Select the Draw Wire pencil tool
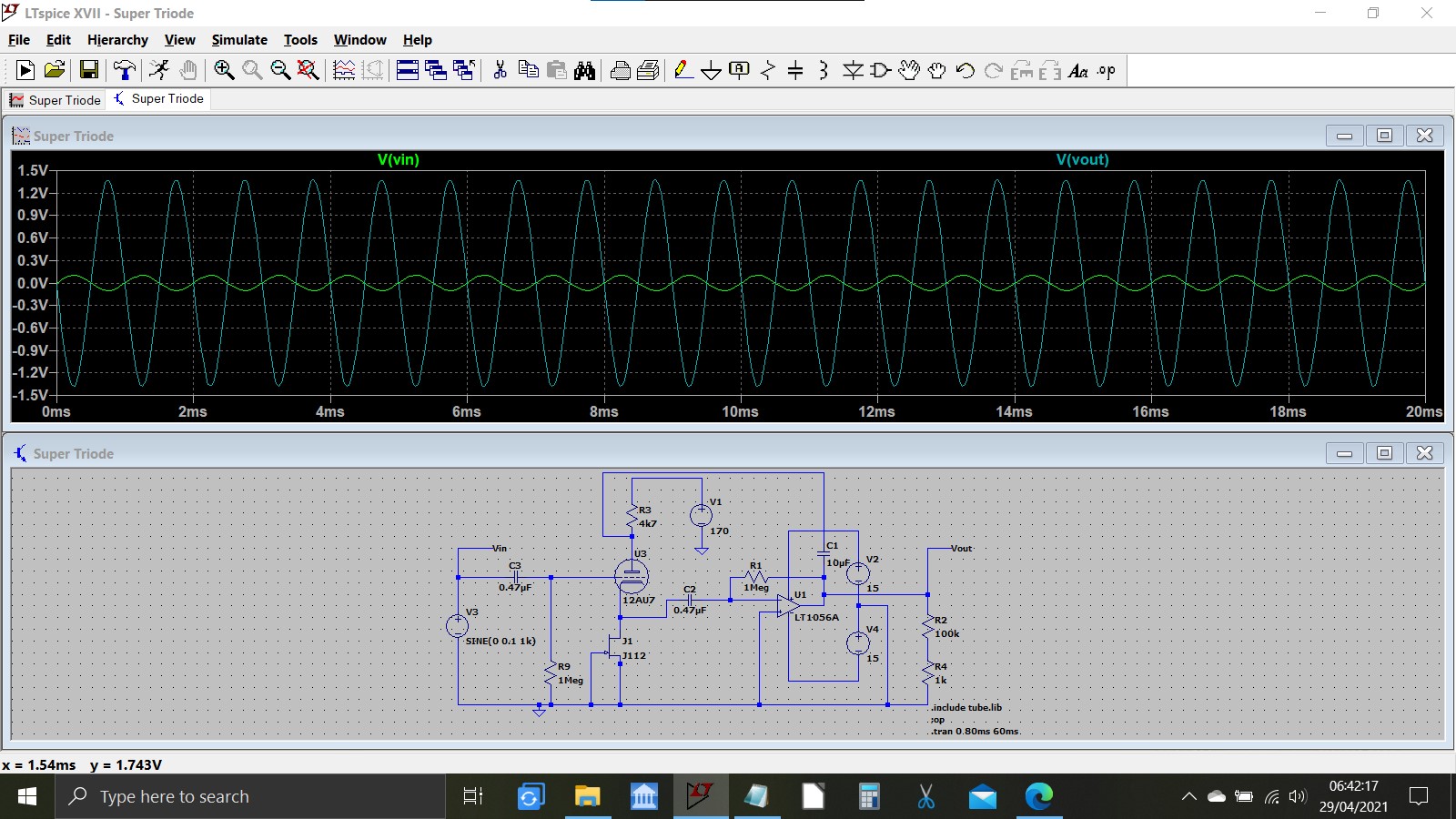The width and height of the screenshot is (1456, 819). coord(683,70)
